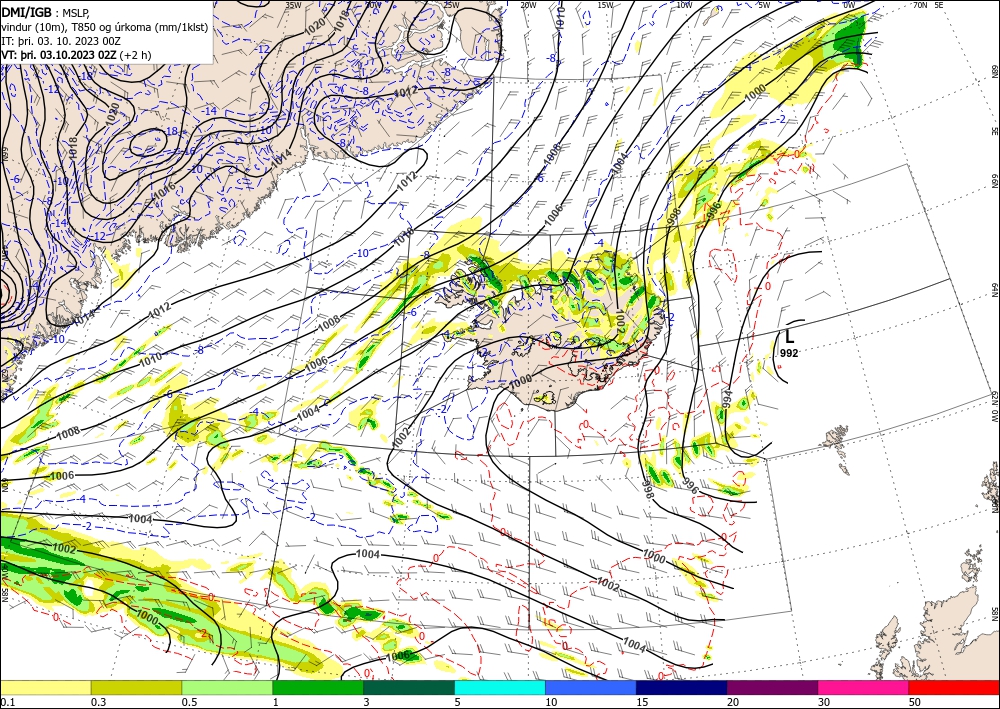Click the '994' isobar label
The height and width of the screenshot is (709, 1000).
click(x=727, y=398)
